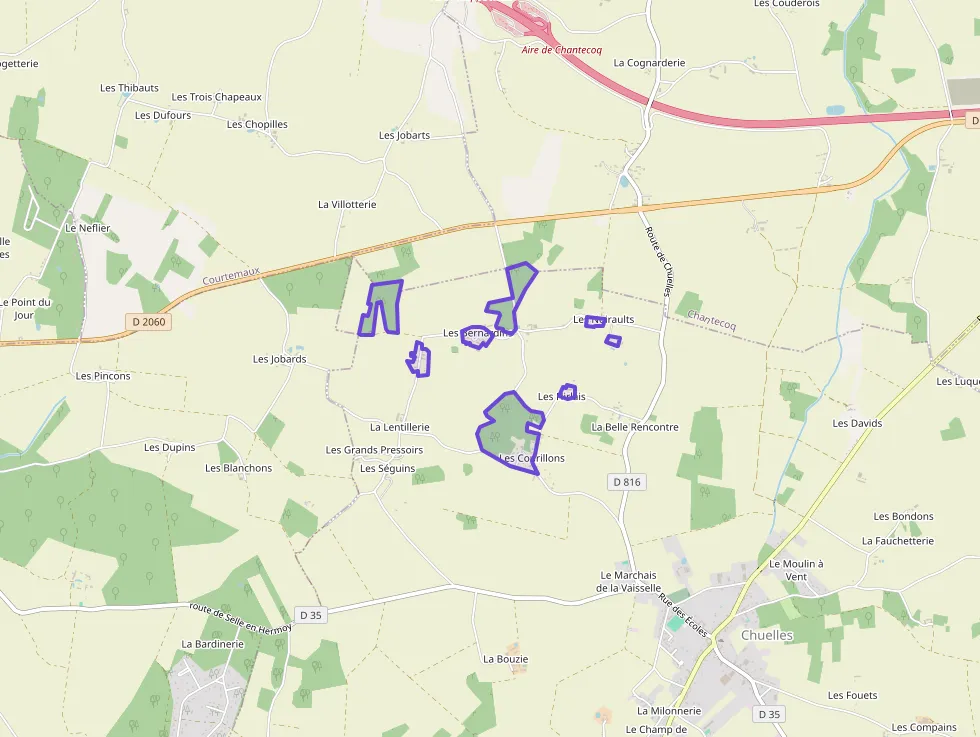
Task: Click the D 35 shield near Selle en Hermoy
Action: [311, 615]
